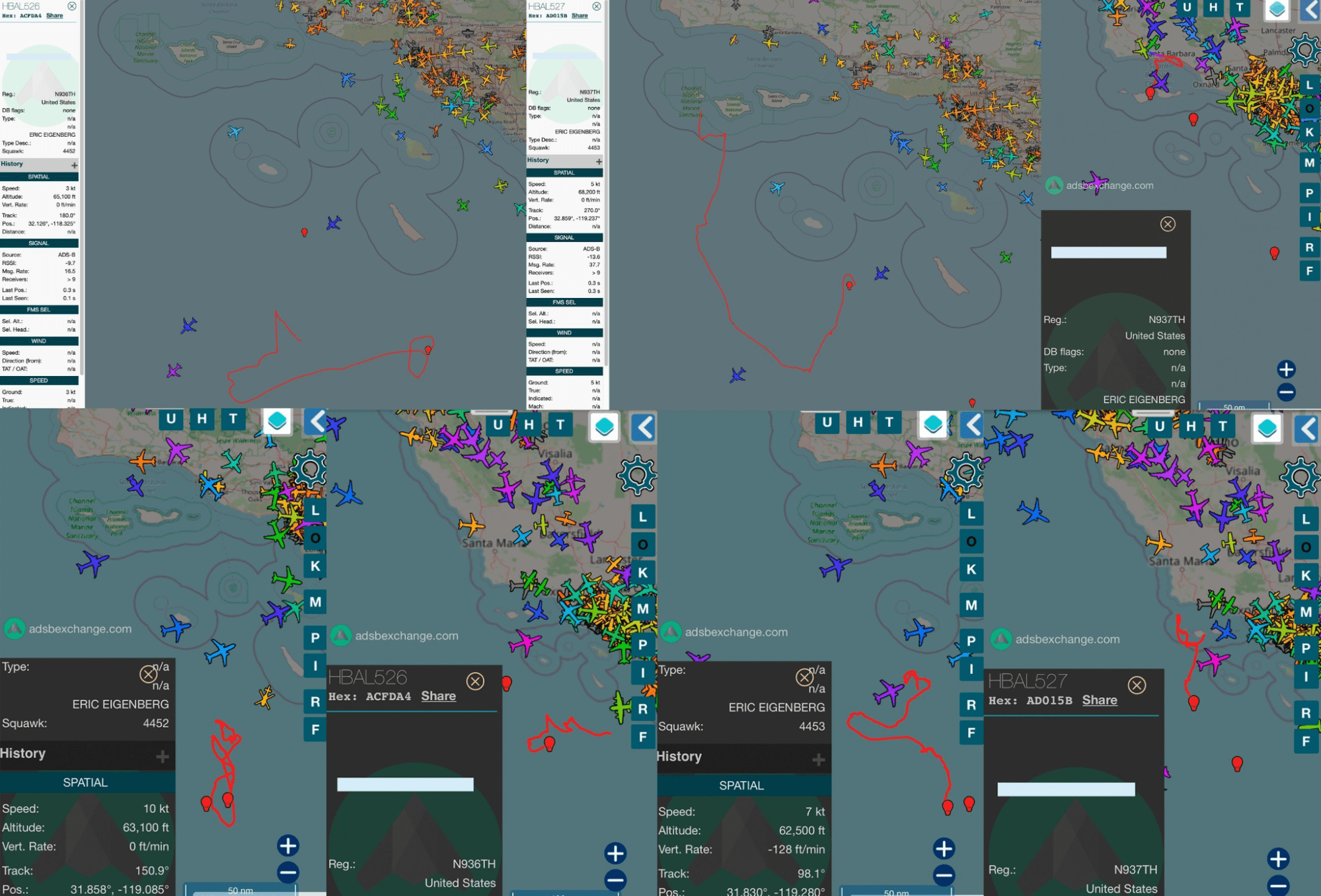Open settings gear in the Lancaster map view

tap(1303, 50)
